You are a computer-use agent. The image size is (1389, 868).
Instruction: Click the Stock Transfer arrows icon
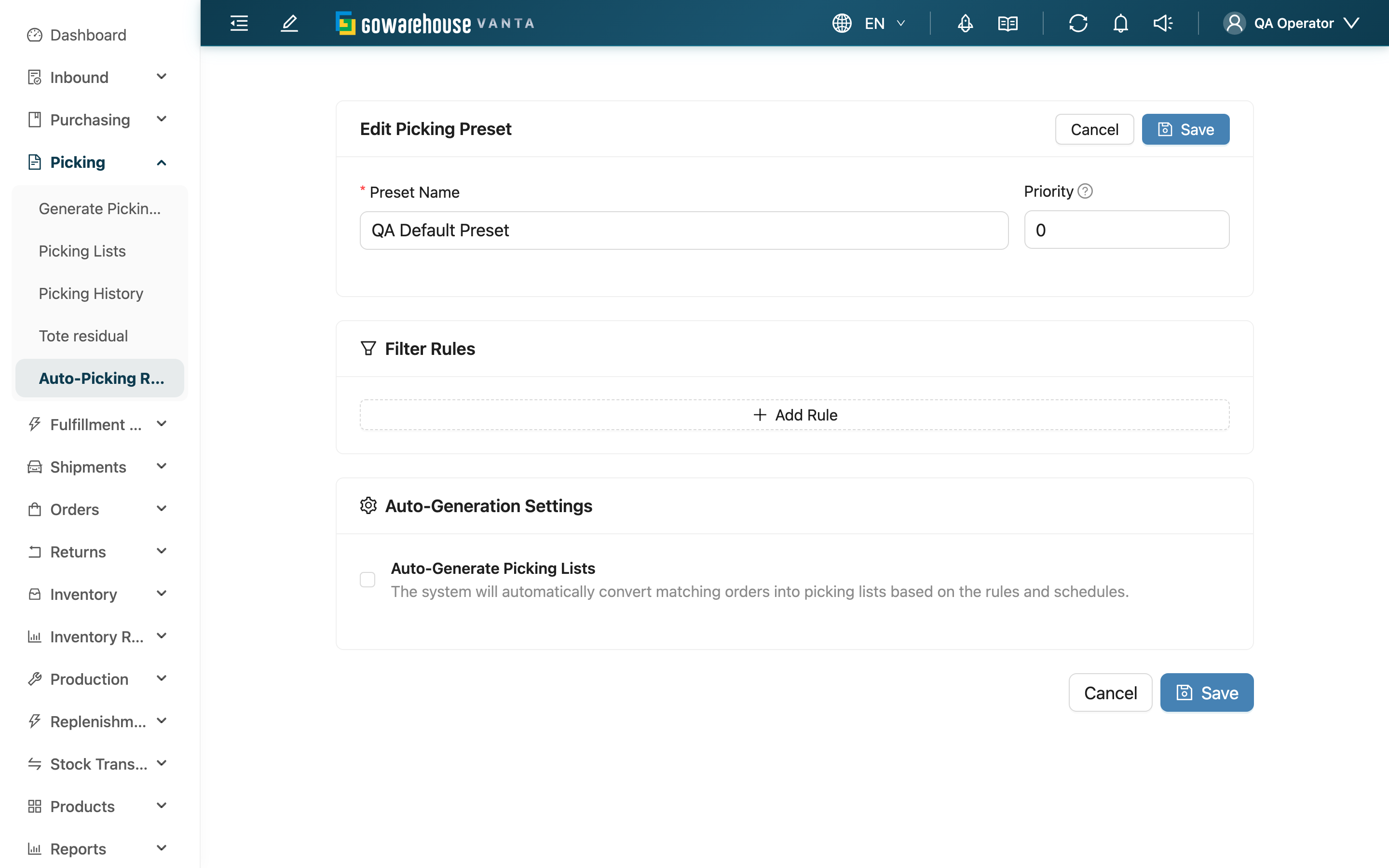34,764
